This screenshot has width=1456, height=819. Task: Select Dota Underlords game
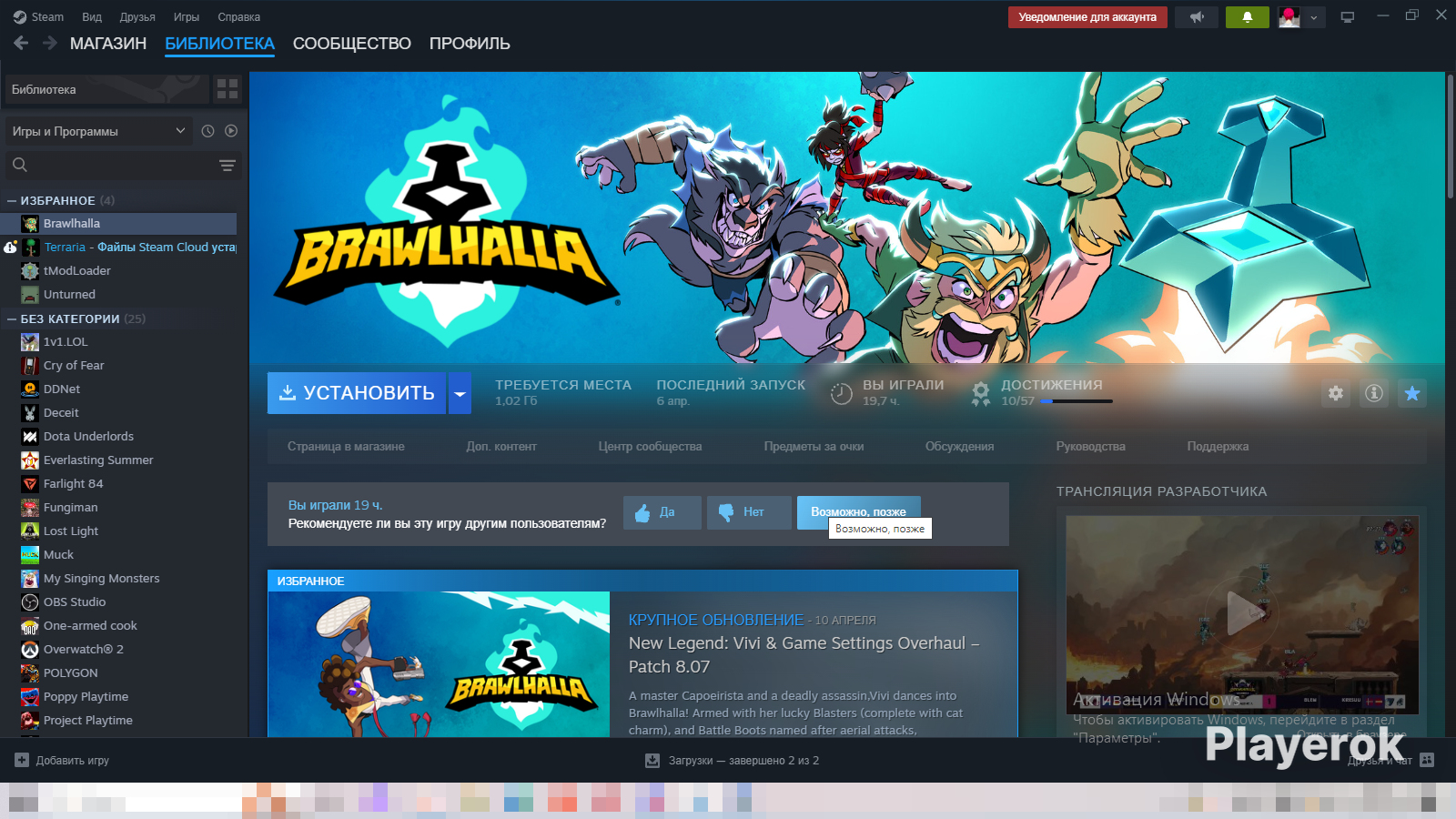pos(127,436)
